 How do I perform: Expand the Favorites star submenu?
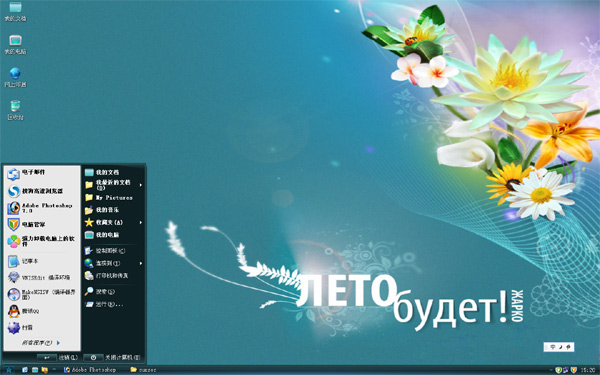(113, 222)
